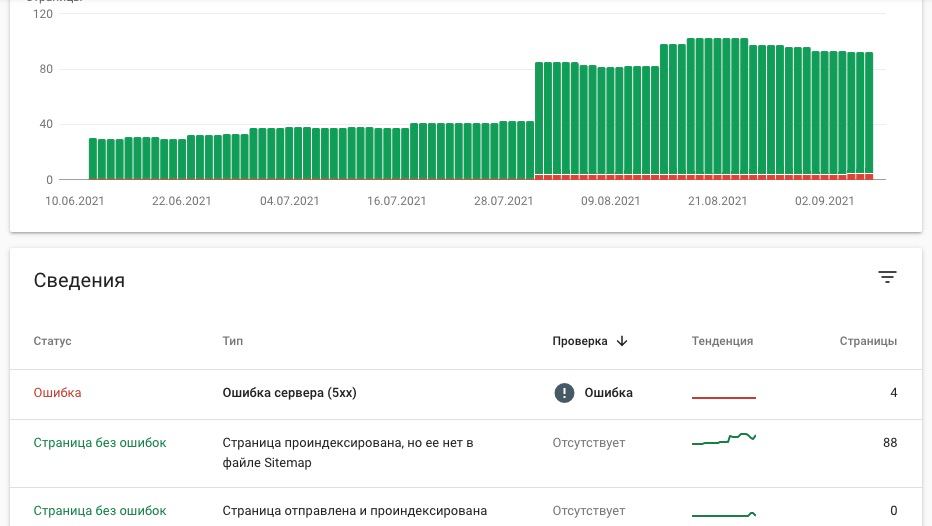
Task: Click the 40 y-axis label
Action: (46, 124)
